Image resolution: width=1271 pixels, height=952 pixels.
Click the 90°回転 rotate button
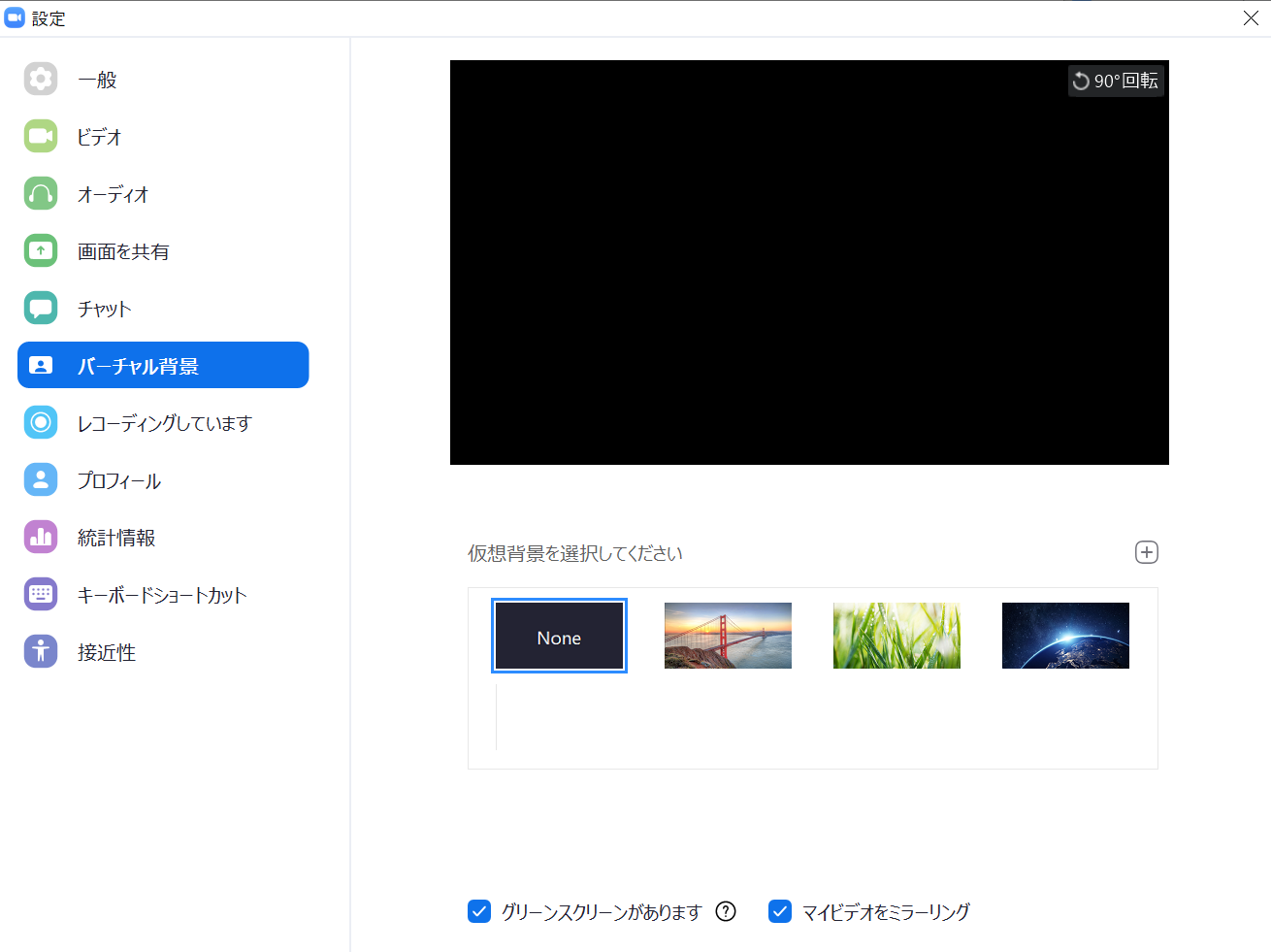click(x=1116, y=81)
